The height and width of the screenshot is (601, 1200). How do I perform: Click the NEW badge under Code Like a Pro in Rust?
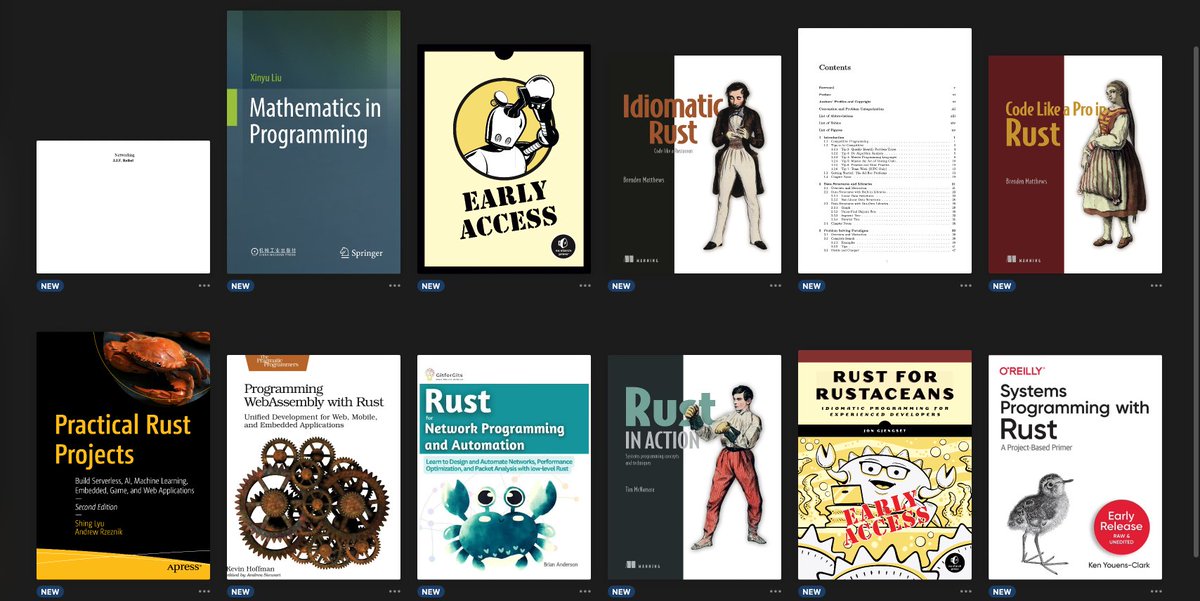pyautogui.click(x=1002, y=286)
